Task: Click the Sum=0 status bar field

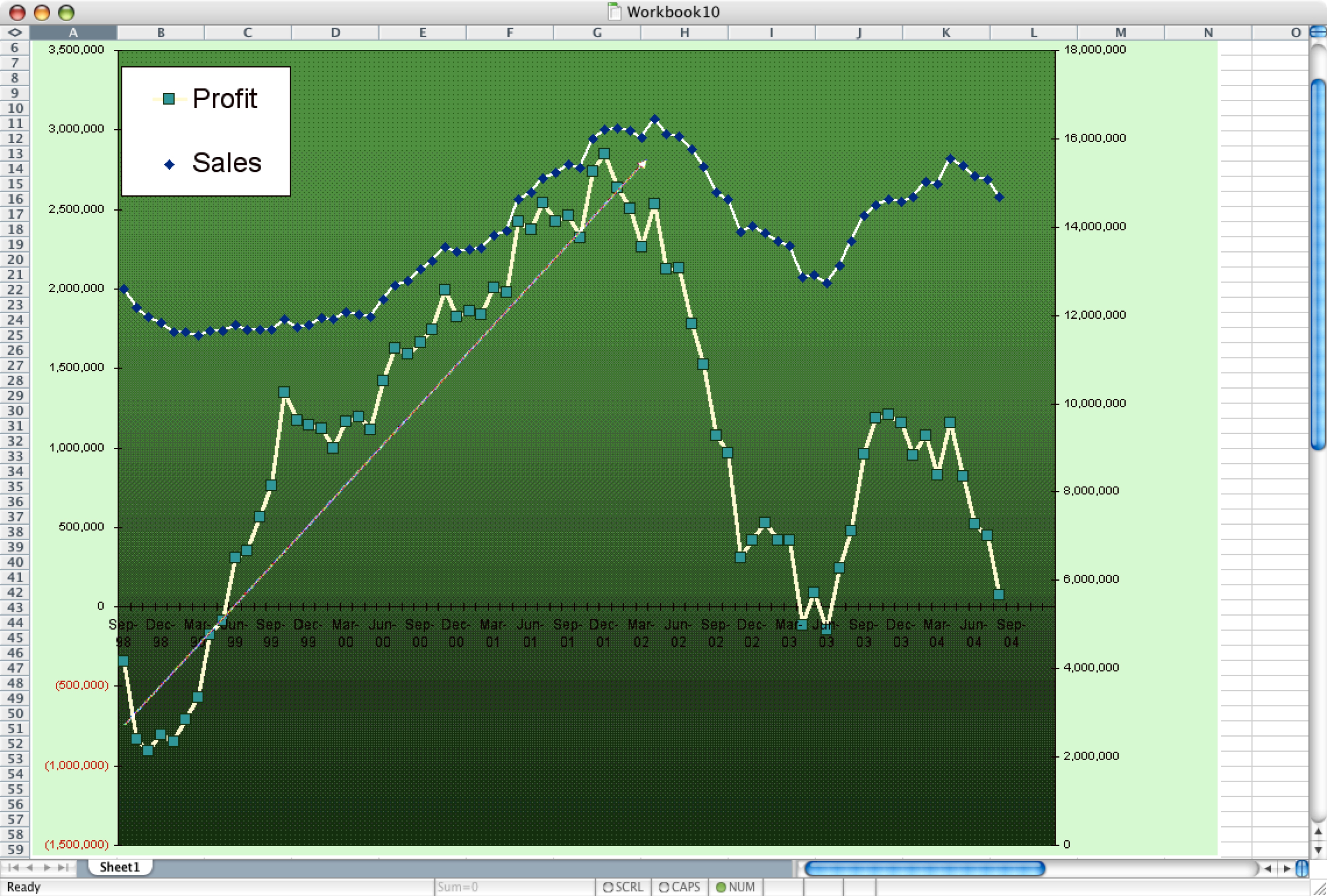Action: (x=515, y=887)
